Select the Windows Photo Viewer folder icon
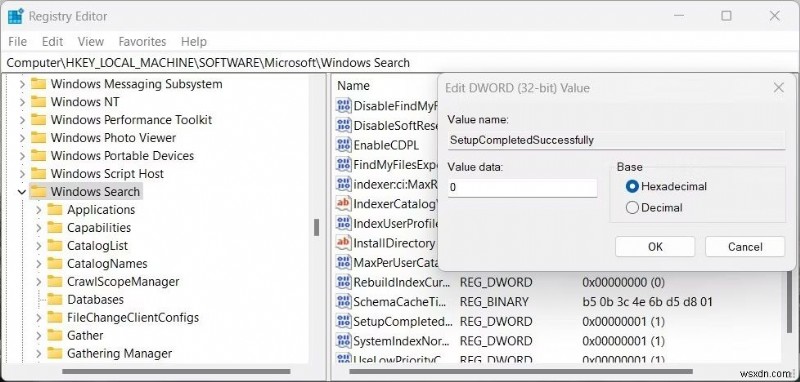 (x=38, y=137)
